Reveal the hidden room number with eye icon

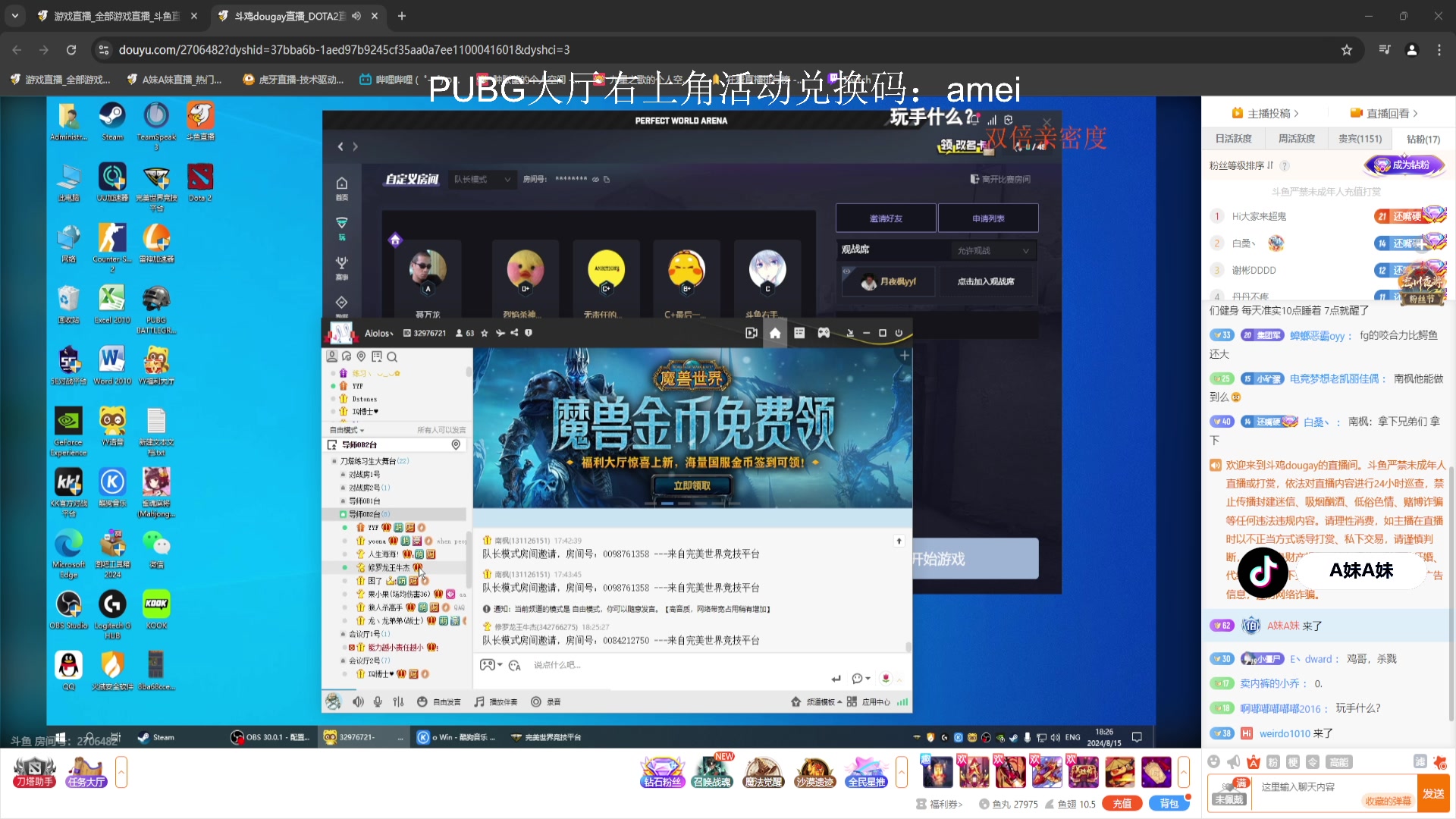coord(595,180)
